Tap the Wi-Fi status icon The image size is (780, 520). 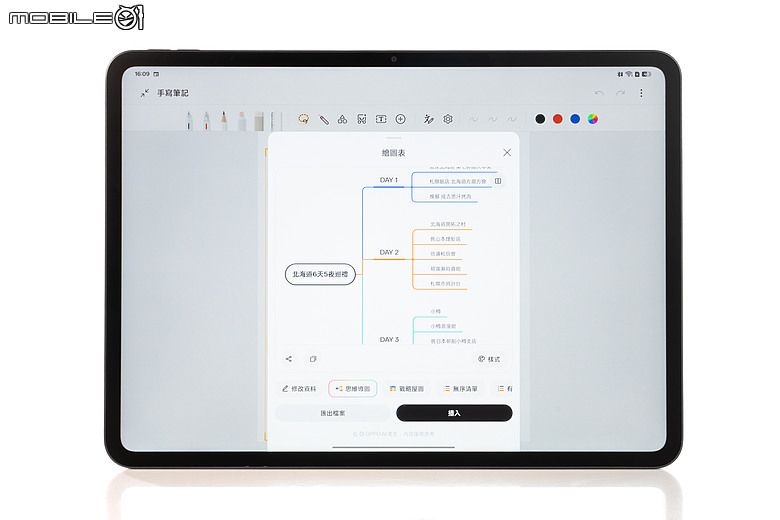(629, 74)
